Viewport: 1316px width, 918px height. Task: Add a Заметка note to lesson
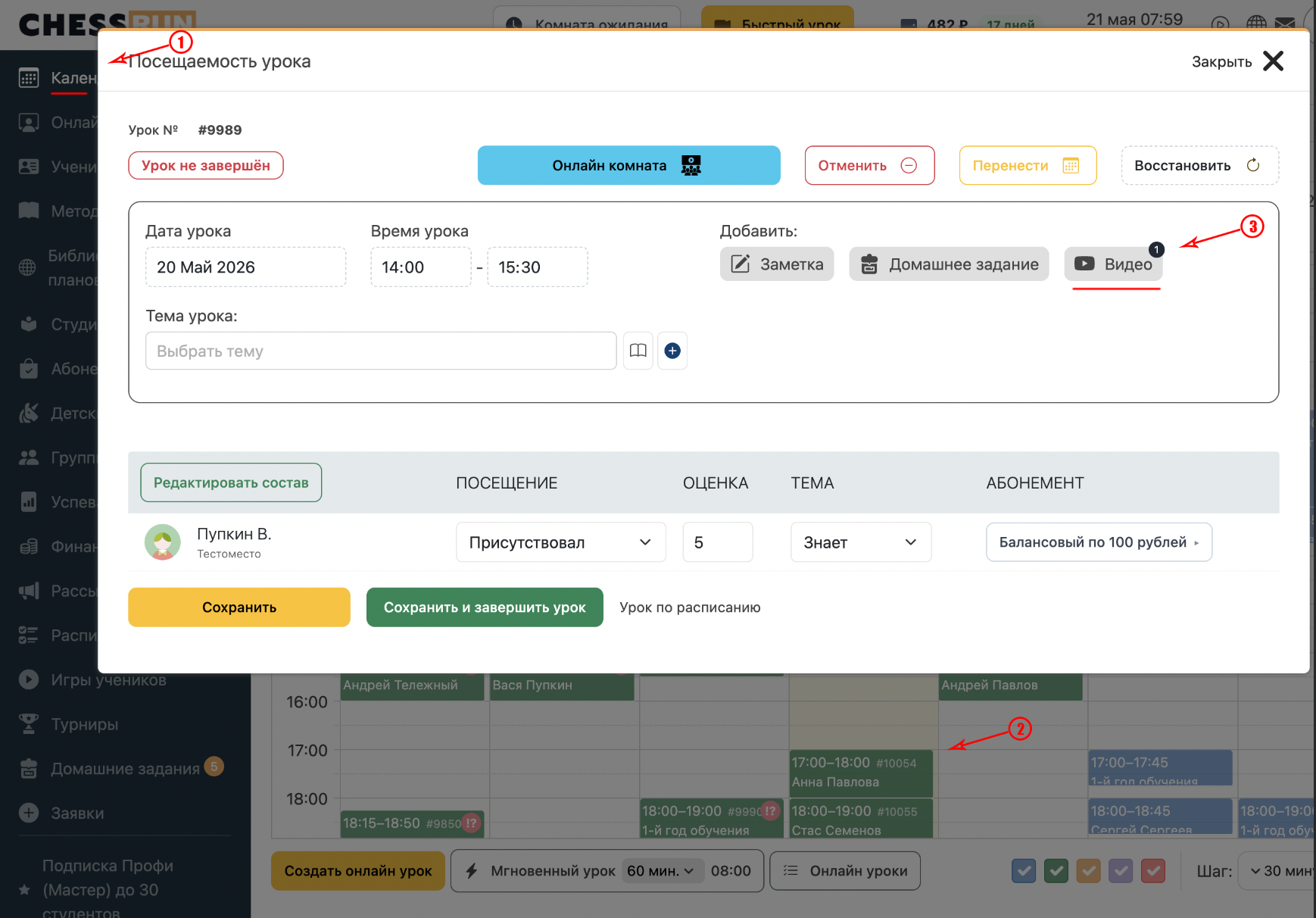pyautogui.click(x=777, y=264)
